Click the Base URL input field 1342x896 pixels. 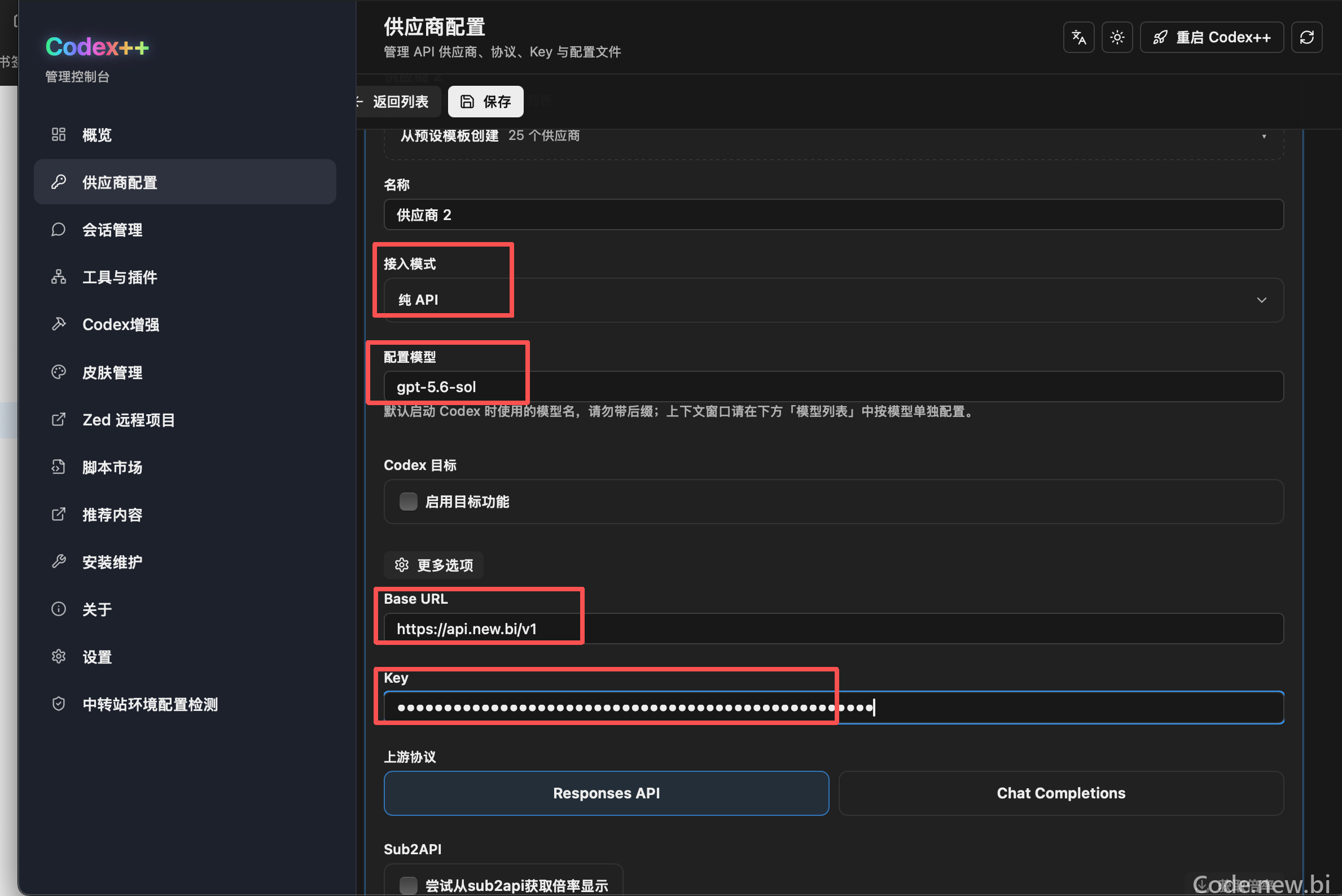click(x=834, y=629)
